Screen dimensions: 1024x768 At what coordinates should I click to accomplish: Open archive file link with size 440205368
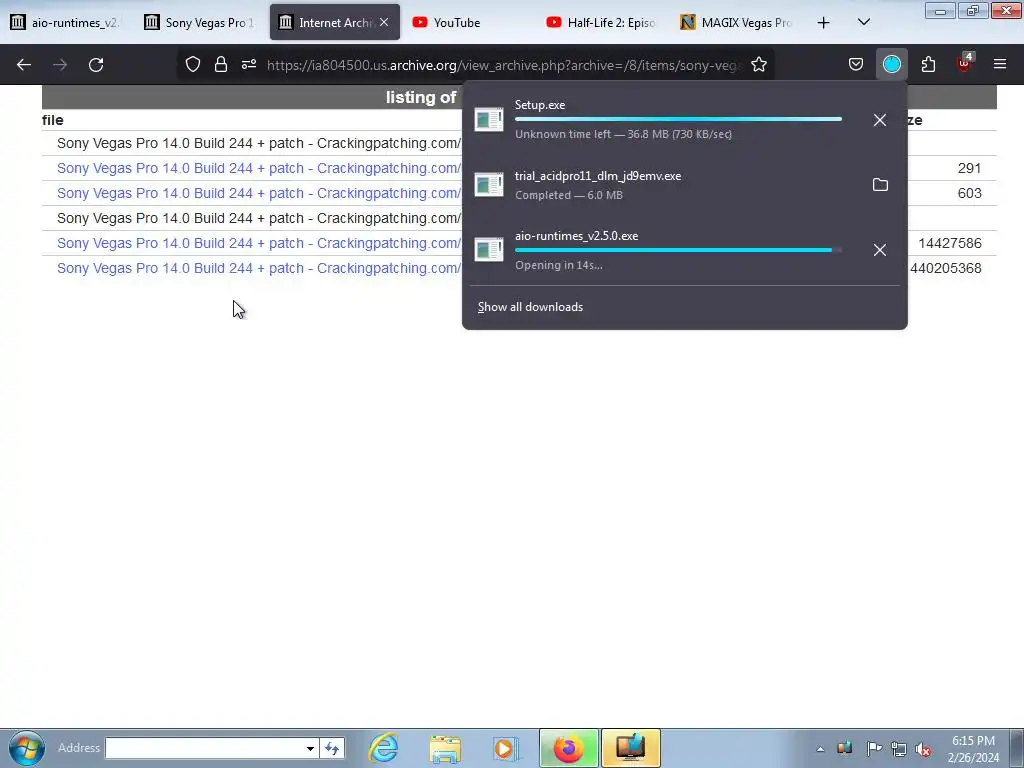pos(259,268)
